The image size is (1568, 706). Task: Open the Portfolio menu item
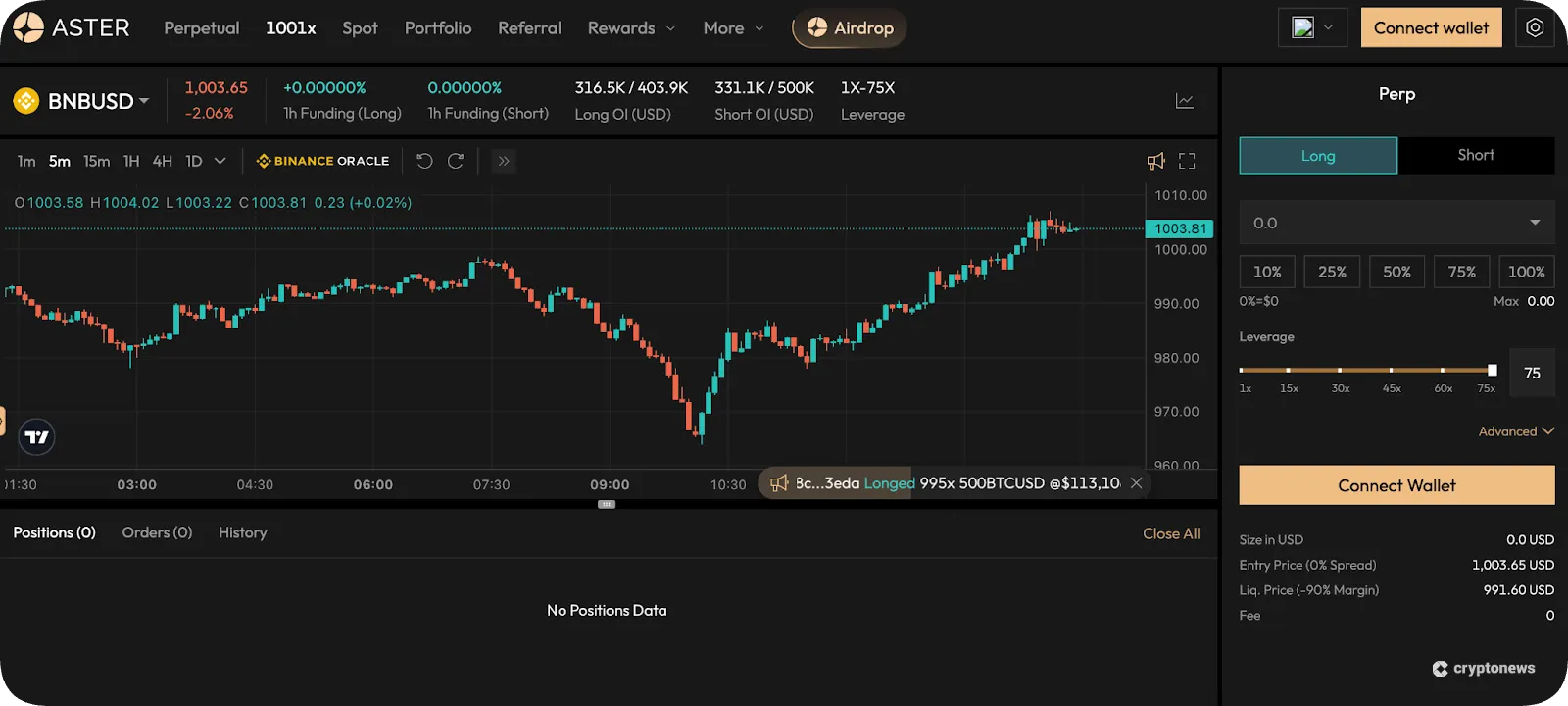click(438, 28)
